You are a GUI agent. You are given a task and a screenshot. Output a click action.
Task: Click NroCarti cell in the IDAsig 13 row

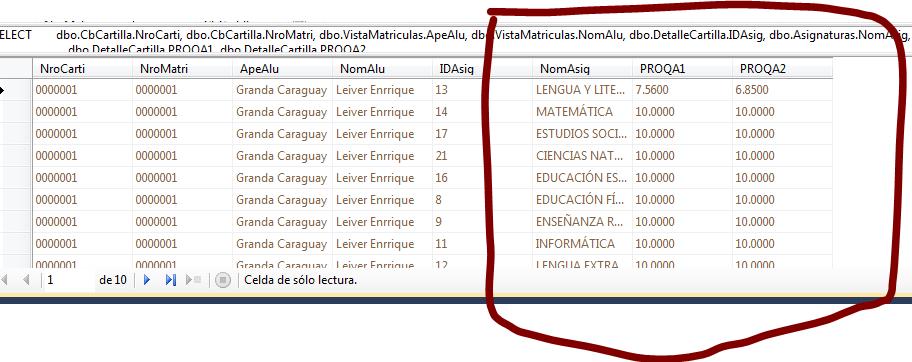[83, 90]
